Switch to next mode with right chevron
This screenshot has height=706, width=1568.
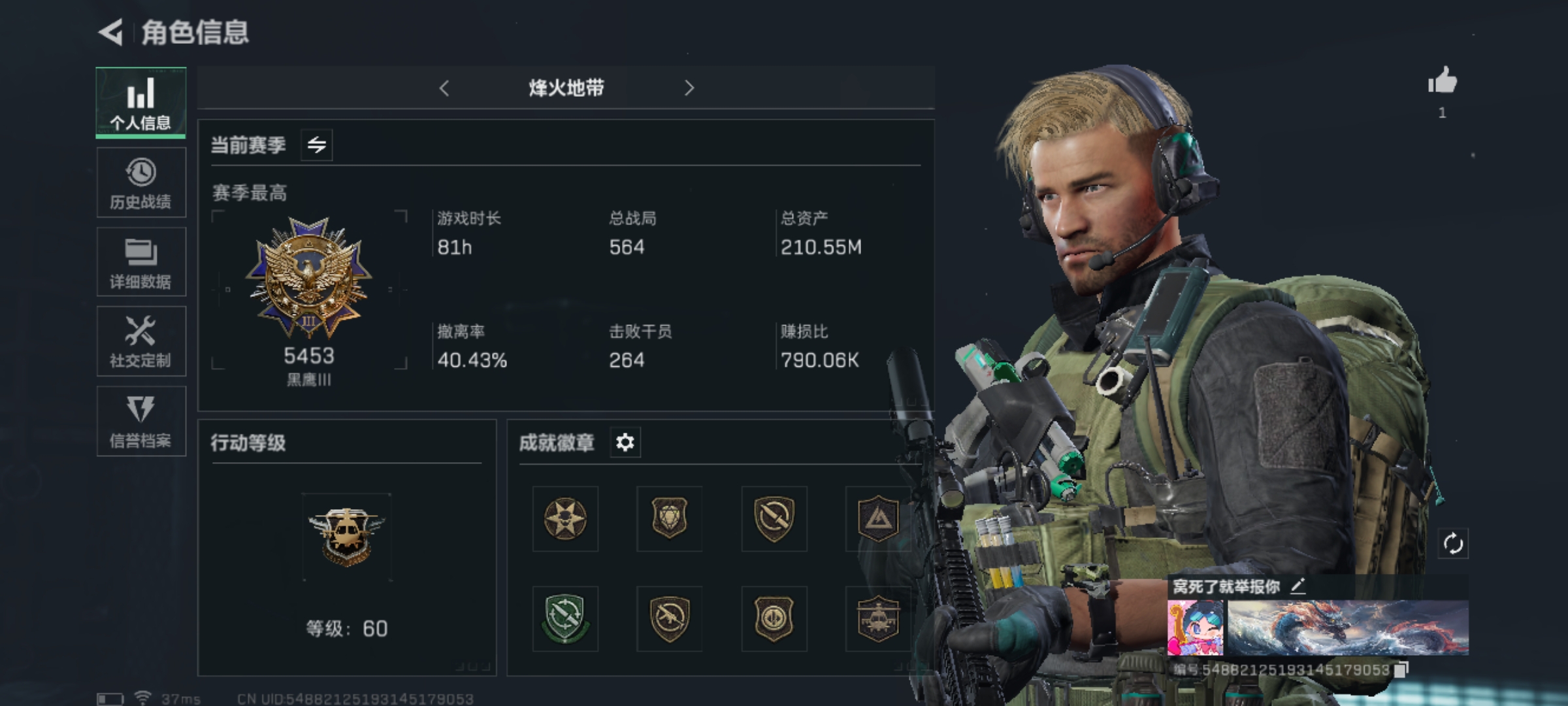click(689, 88)
